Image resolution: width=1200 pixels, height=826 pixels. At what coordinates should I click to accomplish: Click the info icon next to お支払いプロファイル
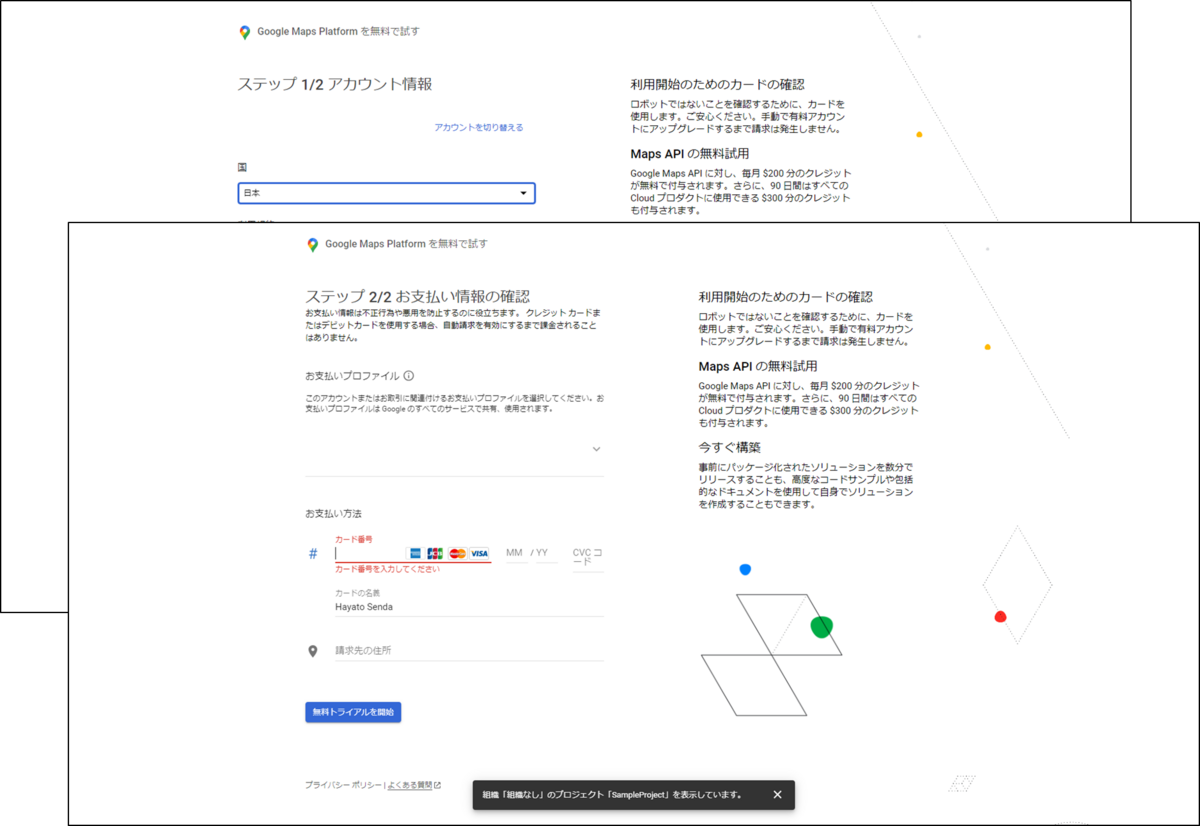pyautogui.click(x=409, y=376)
